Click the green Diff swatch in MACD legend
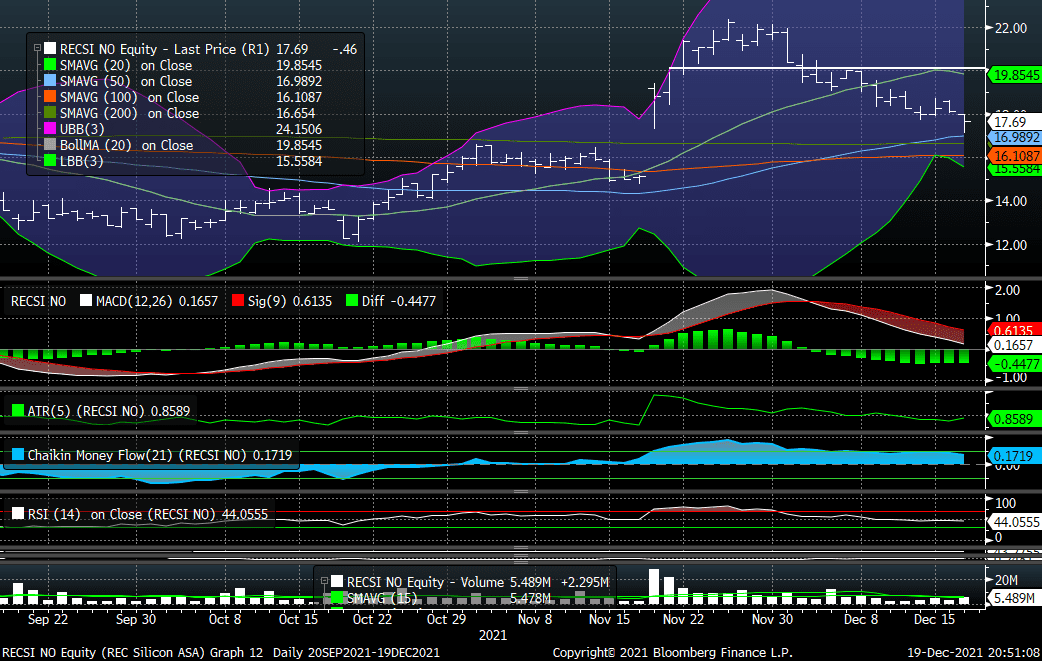 click(352, 300)
